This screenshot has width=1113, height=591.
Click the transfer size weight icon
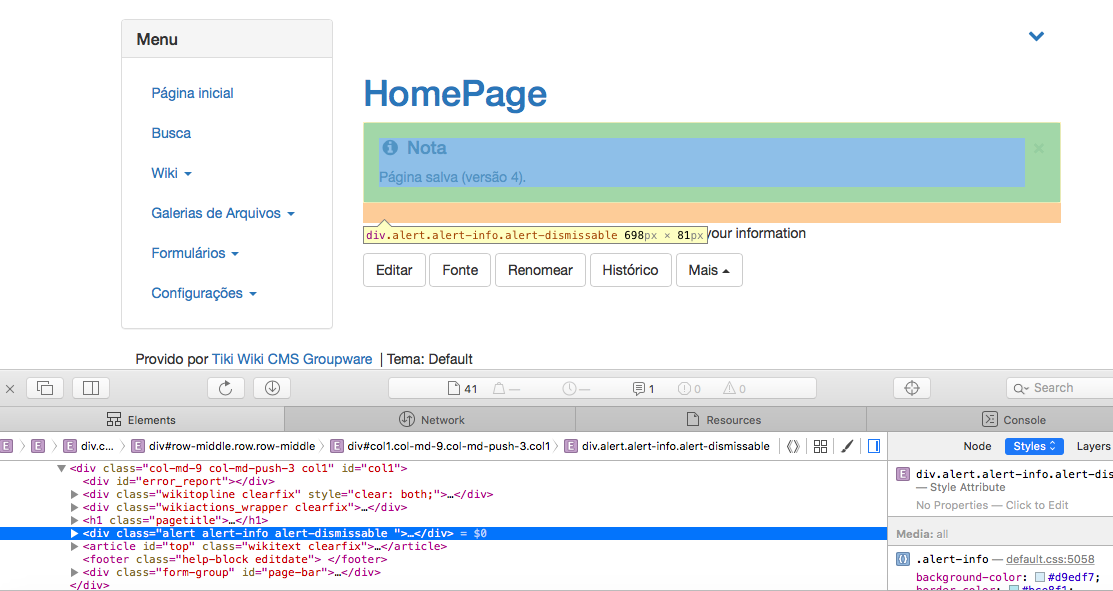tap(506, 389)
